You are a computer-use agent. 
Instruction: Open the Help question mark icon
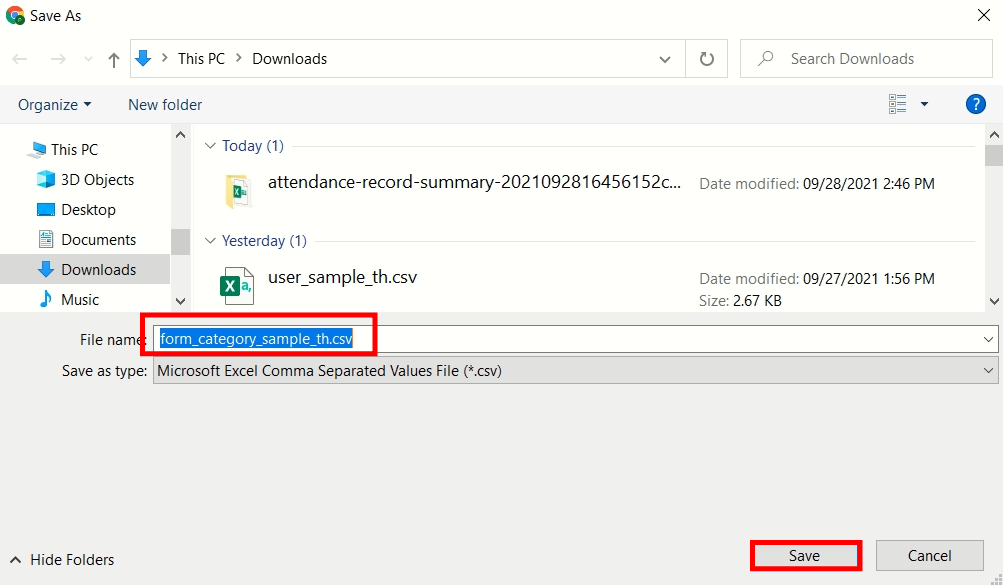click(976, 104)
